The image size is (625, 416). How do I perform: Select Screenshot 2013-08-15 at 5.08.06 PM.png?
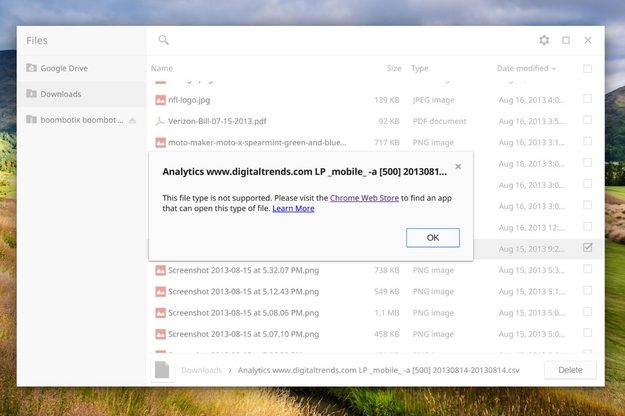[244, 313]
